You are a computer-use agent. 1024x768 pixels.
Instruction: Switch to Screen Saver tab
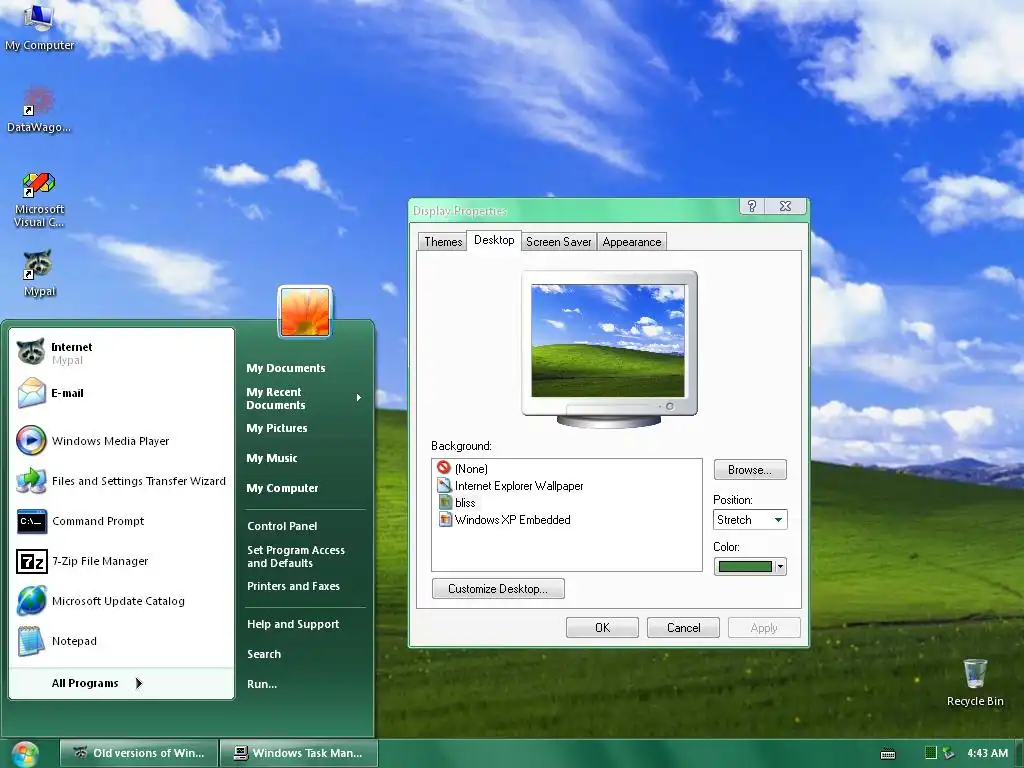[558, 242]
